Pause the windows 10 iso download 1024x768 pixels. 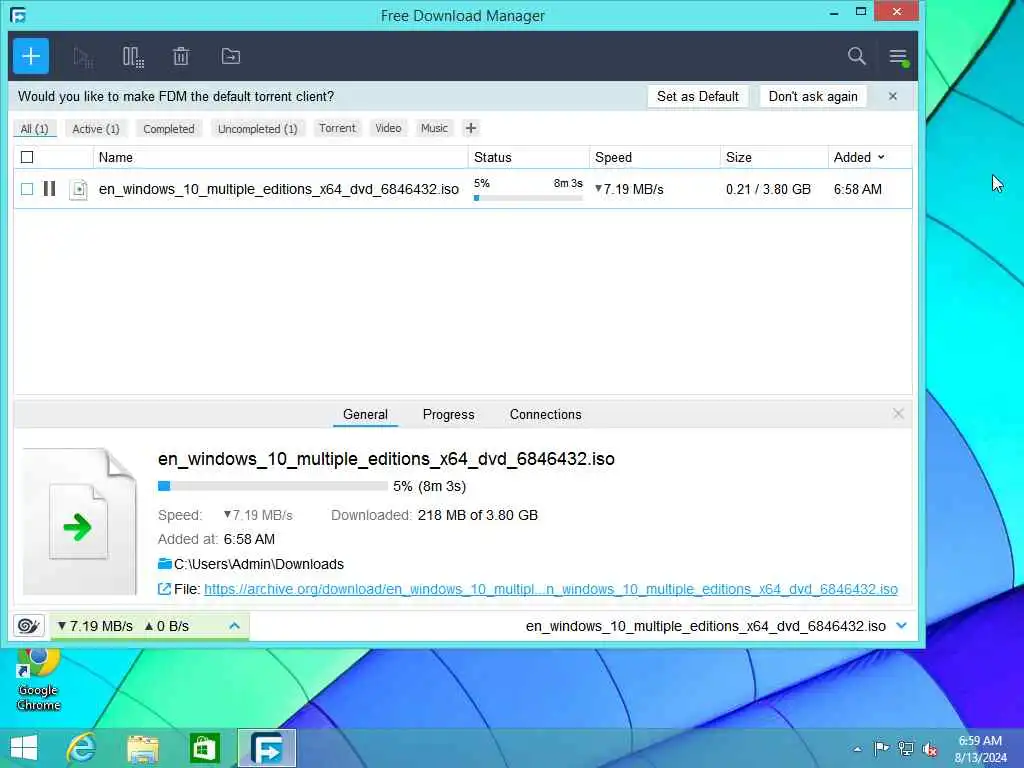click(50, 189)
